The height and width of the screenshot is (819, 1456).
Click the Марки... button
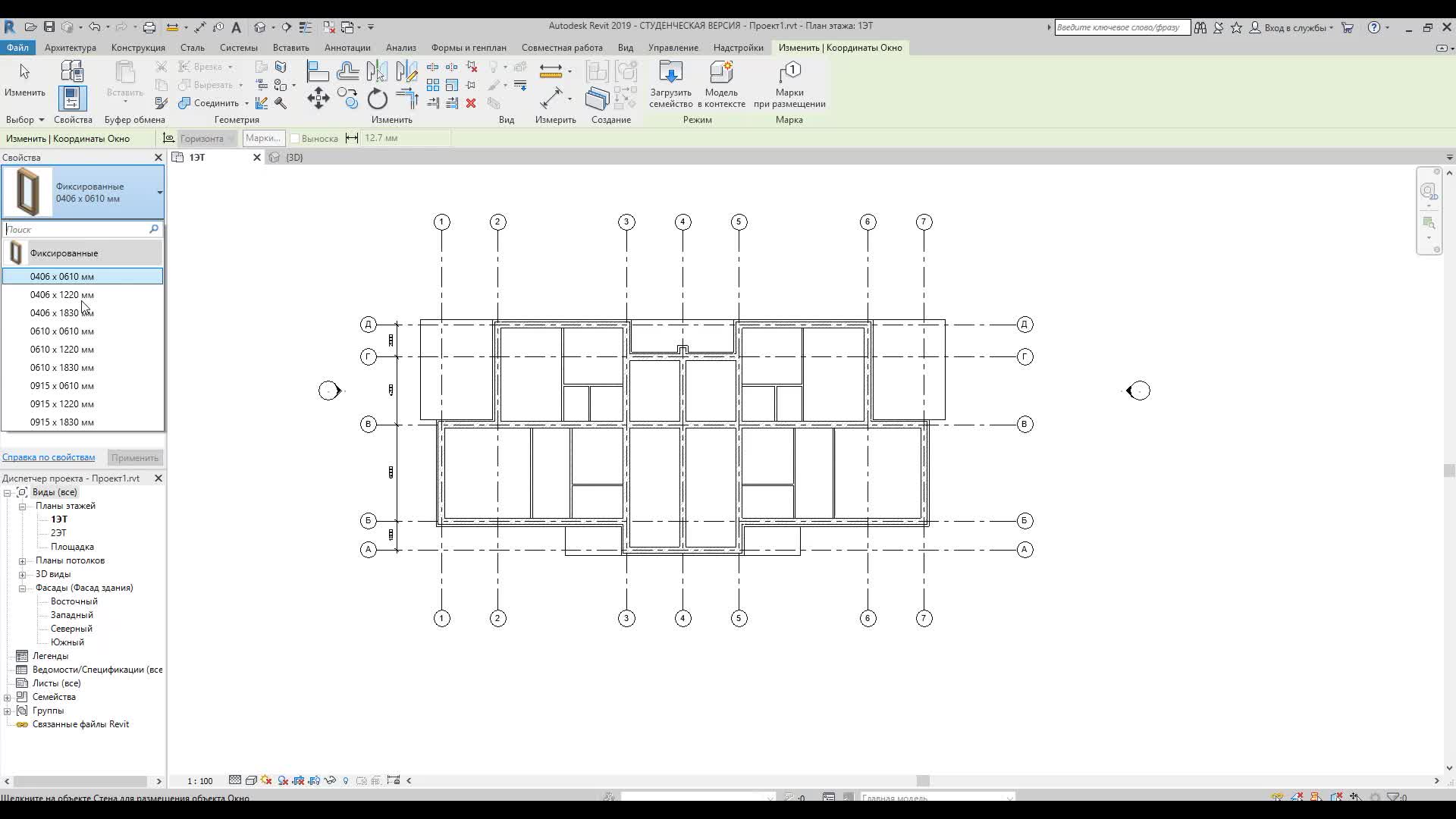click(x=263, y=138)
